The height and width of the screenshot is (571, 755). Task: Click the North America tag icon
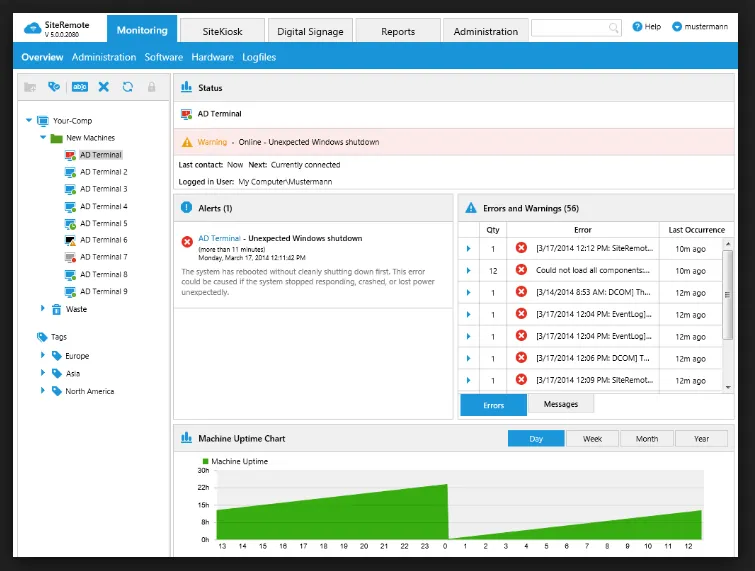[57, 391]
